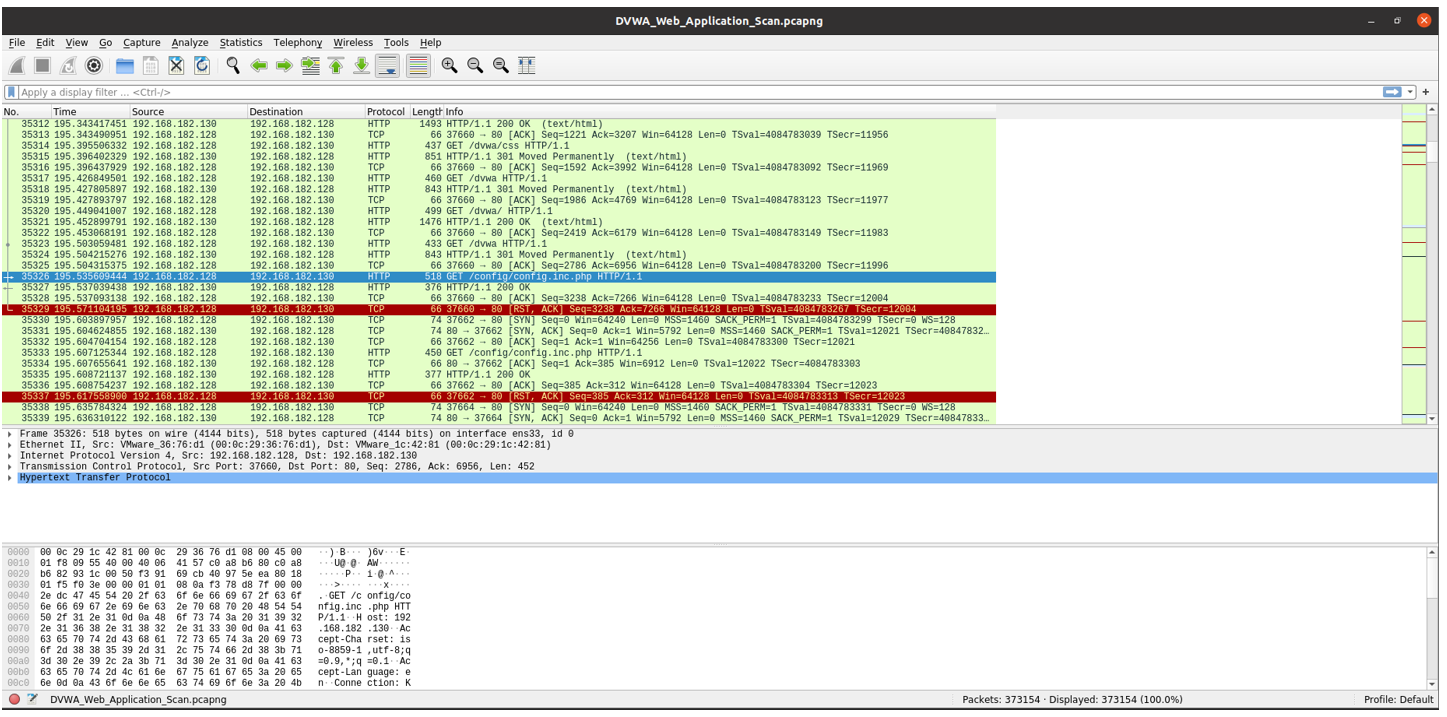Save this capture file
Viewport: 1447px width, 717px height.
click(x=151, y=66)
